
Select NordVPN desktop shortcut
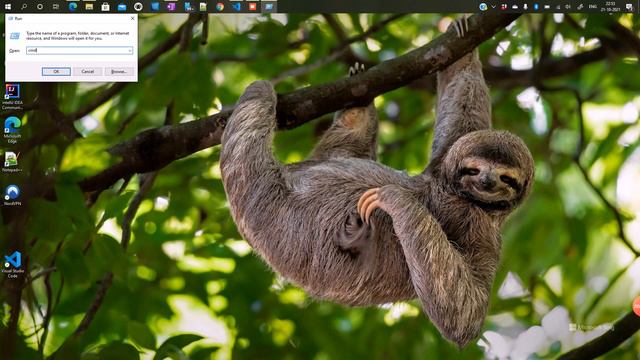(x=12, y=195)
